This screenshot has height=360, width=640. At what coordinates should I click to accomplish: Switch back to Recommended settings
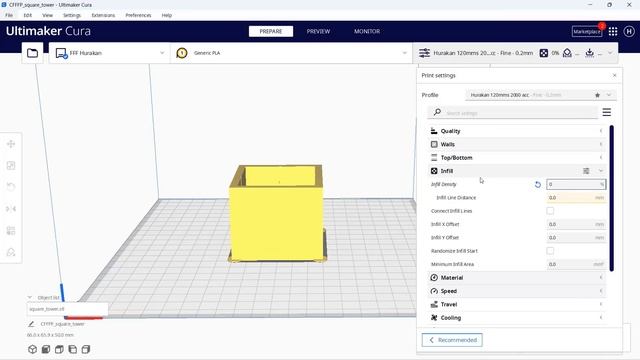pos(452,340)
